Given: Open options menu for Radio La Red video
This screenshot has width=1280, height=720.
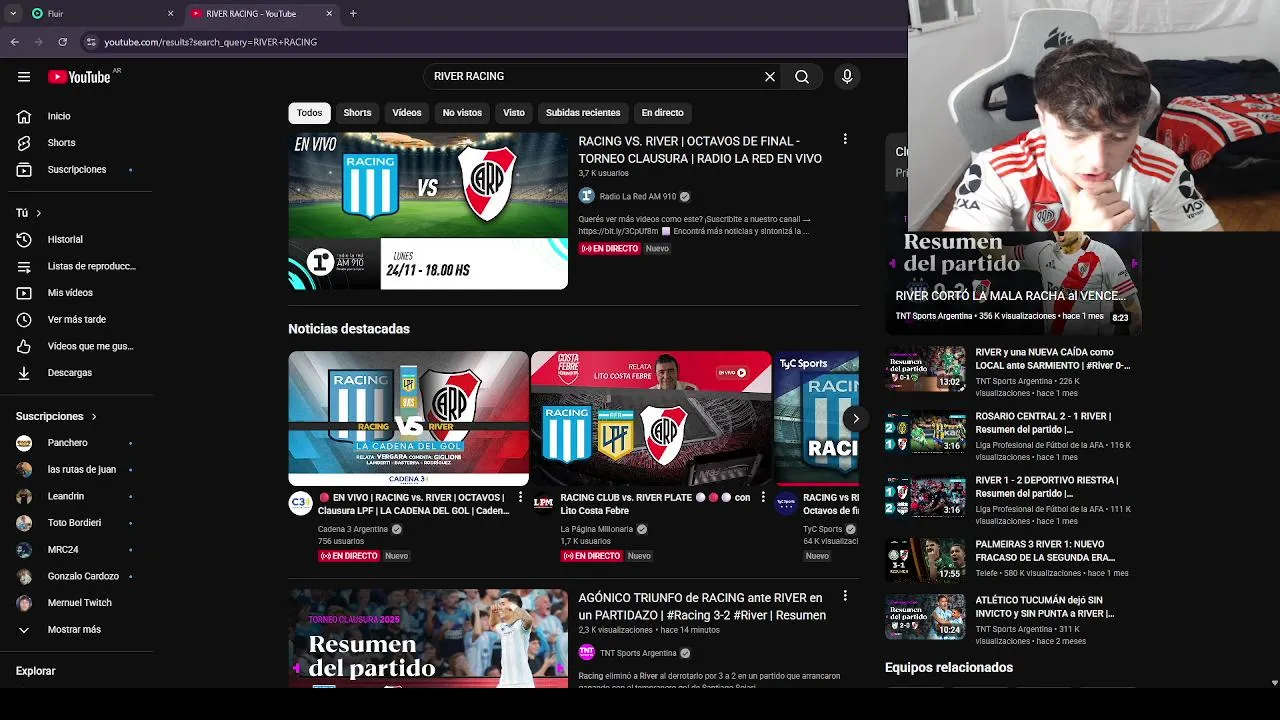Looking at the screenshot, I should [845, 140].
